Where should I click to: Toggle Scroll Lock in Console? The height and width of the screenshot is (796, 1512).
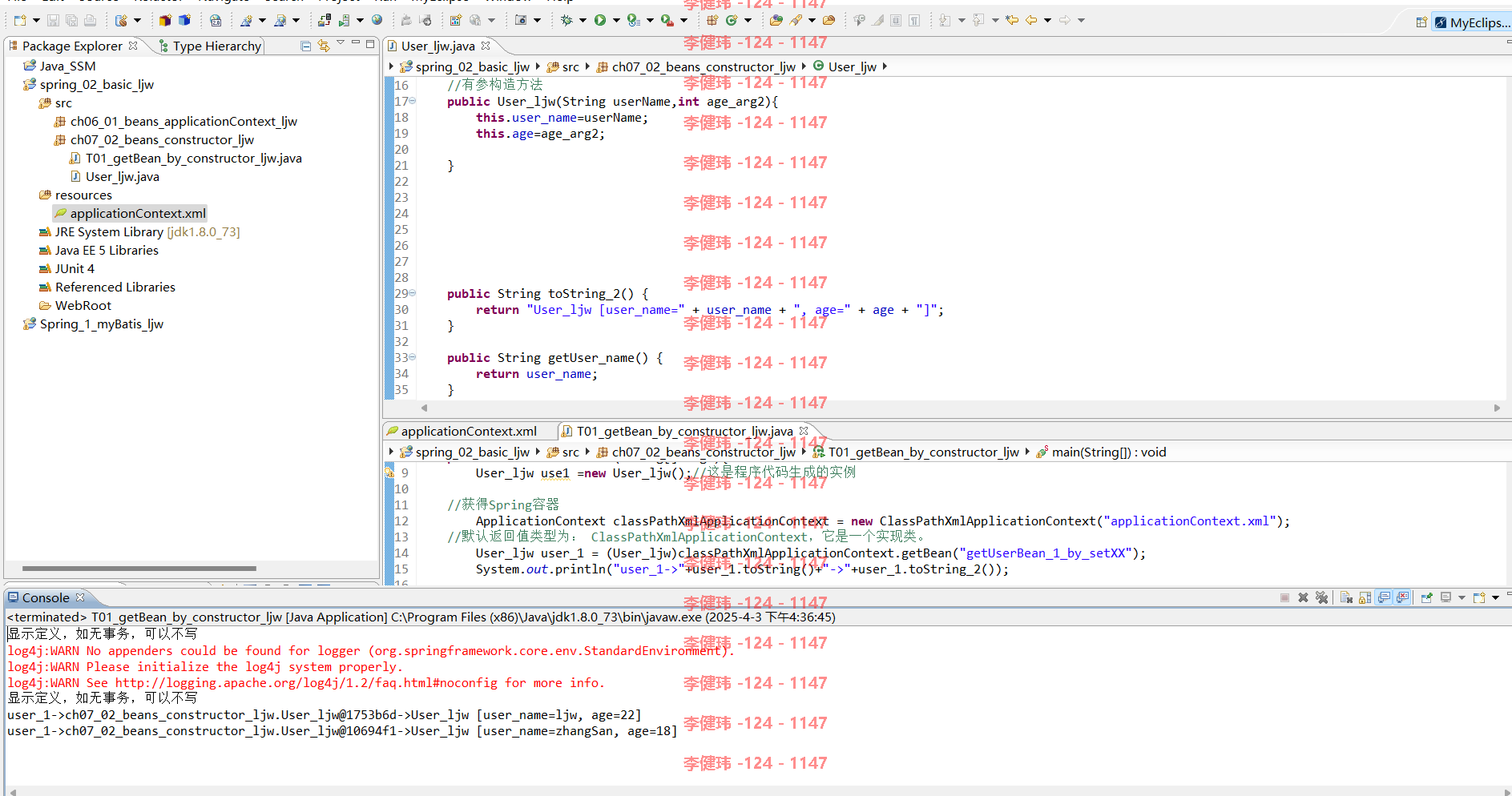click(1365, 597)
